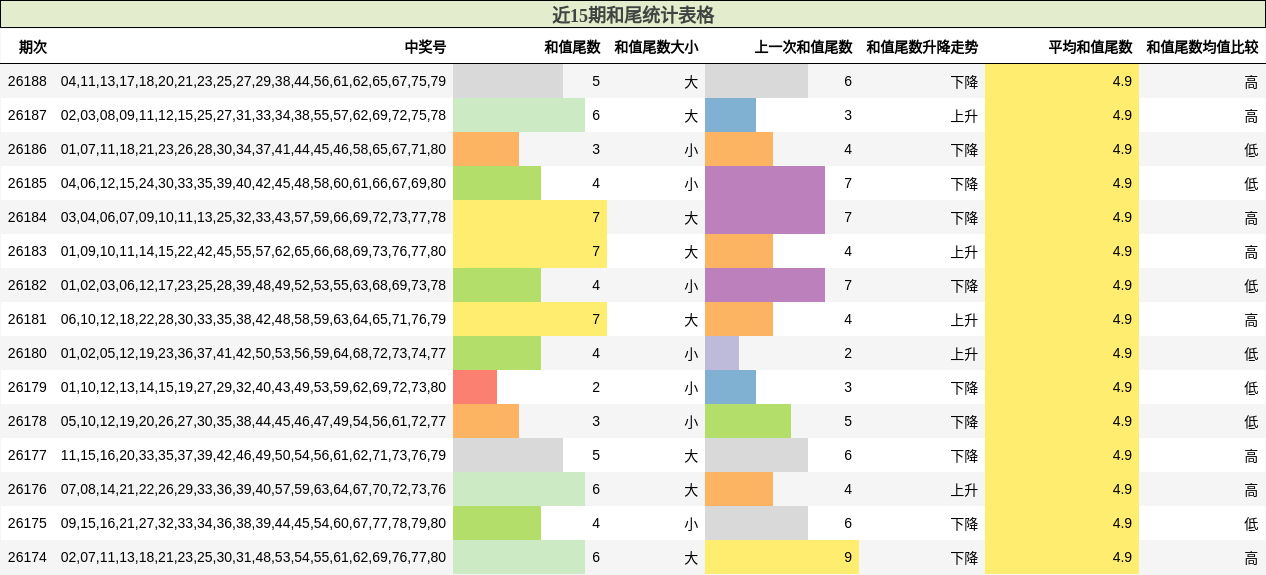Click 上升 trend cell in row 26176
This screenshot has height=575, width=1266.
coord(965,490)
